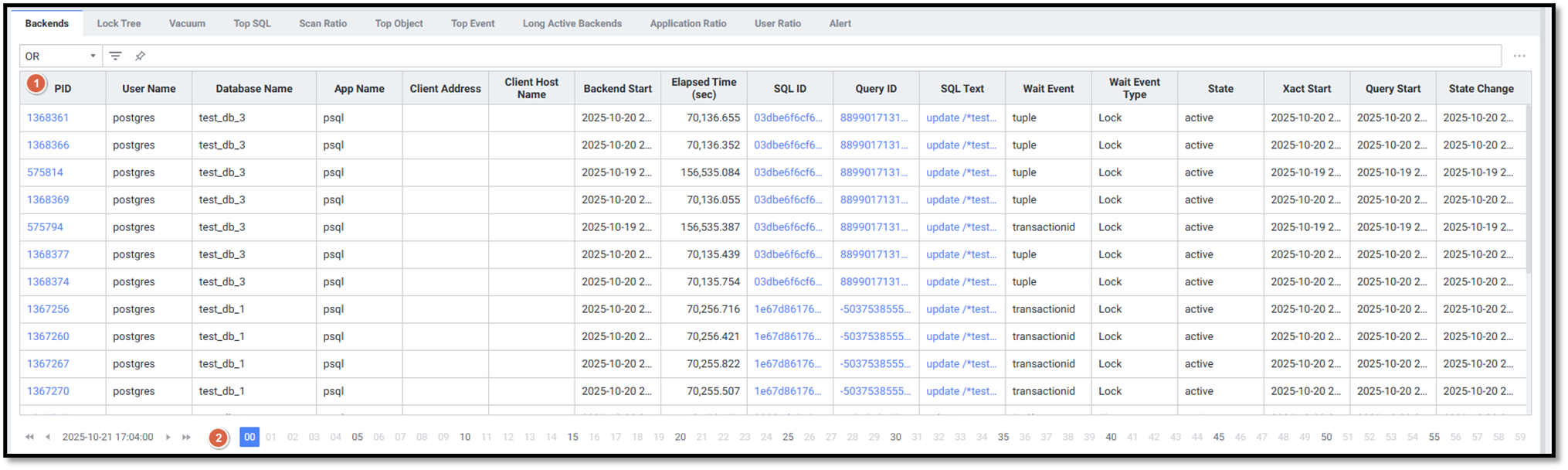Select the Long Active Backends tab
The image size is (1568, 470).
tap(572, 23)
